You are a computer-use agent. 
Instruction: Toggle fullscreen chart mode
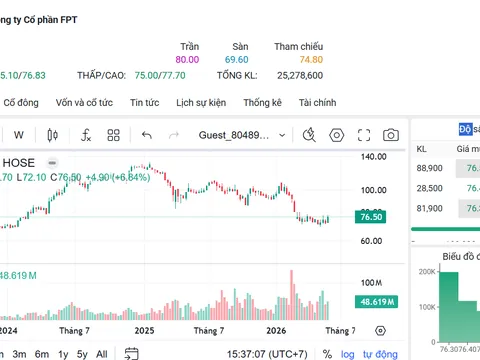click(364, 135)
